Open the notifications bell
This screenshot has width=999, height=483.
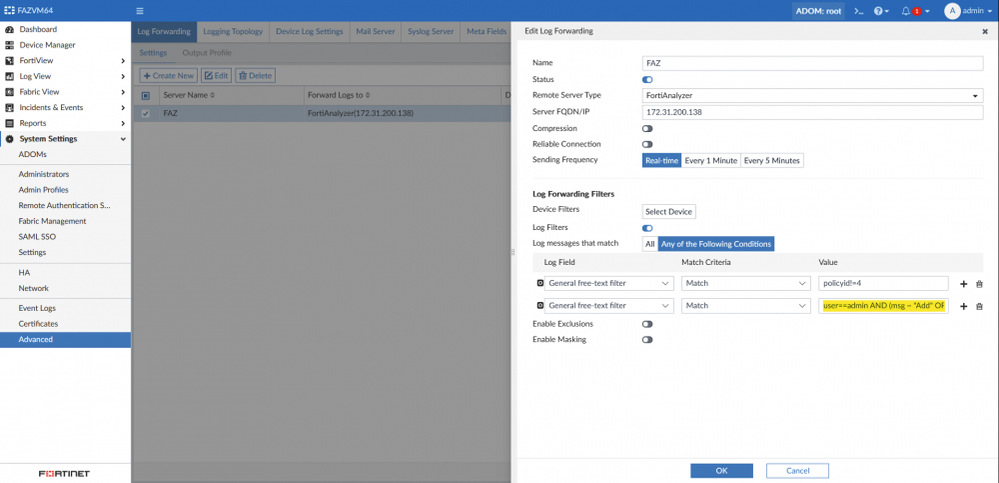coord(906,11)
